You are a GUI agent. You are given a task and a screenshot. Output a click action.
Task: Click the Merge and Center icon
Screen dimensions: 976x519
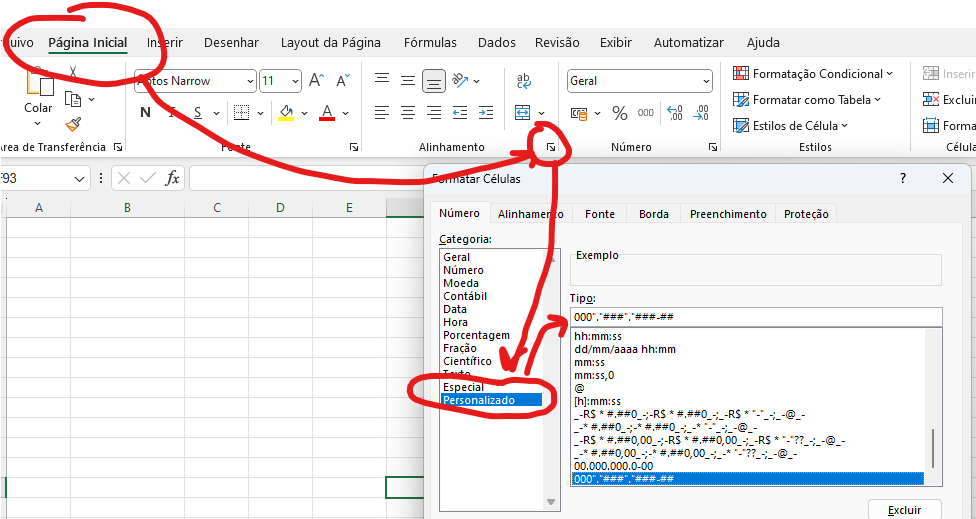pyautogui.click(x=522, y=113)
